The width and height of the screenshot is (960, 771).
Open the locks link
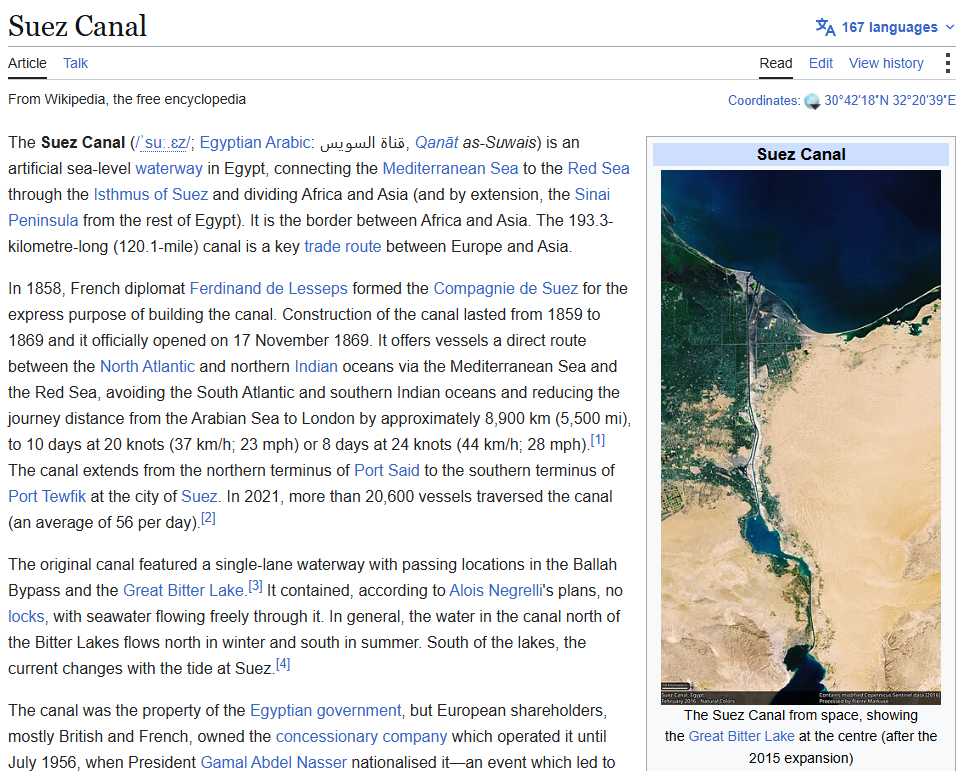(26, 617)
